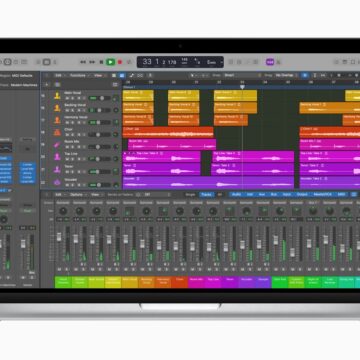This screenshot has width=360, height=360.
Task: Solo the Backing Vocal track
Action: [72, 110]
